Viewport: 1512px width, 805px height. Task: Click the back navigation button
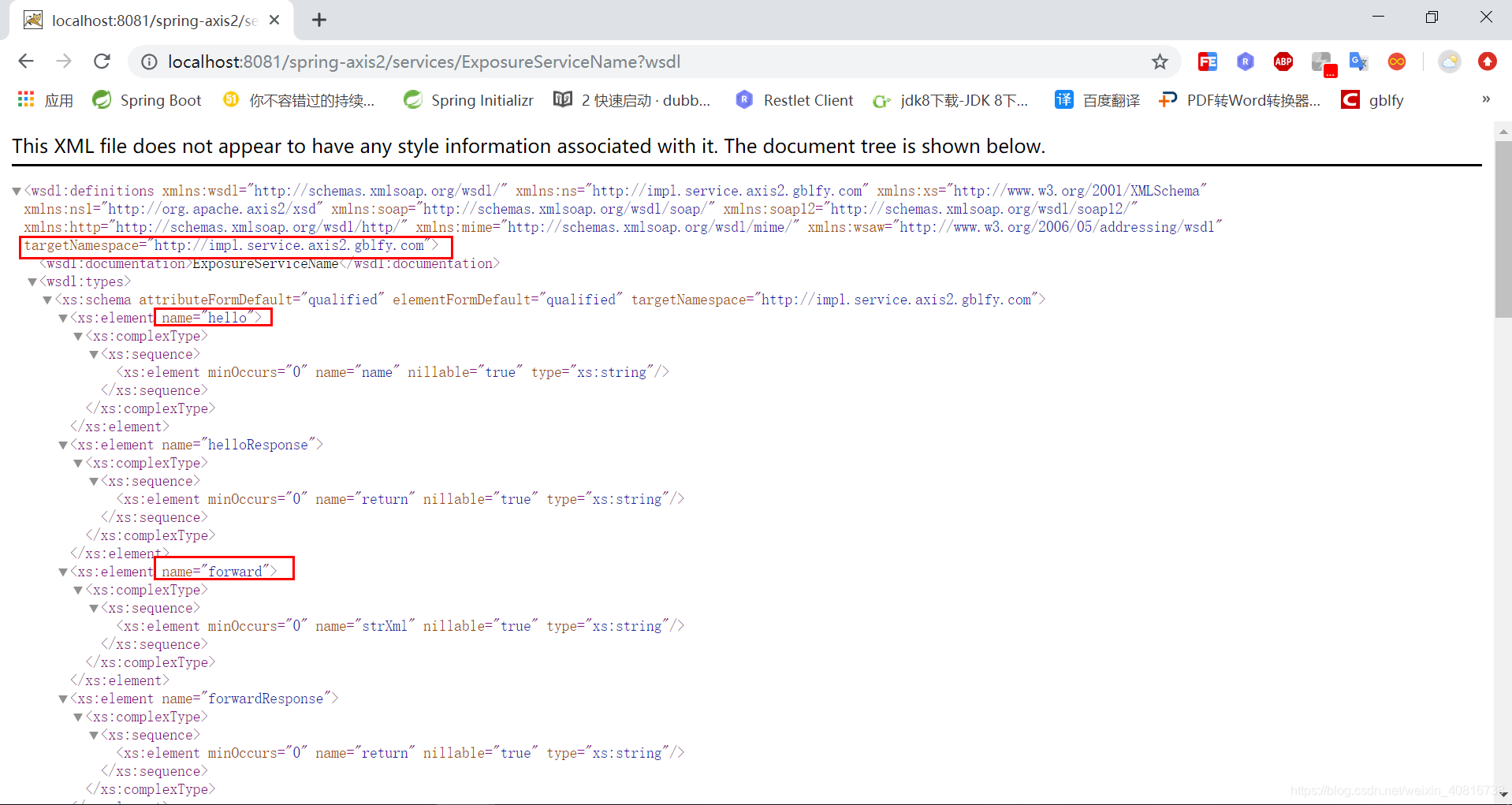click(26, 61)
